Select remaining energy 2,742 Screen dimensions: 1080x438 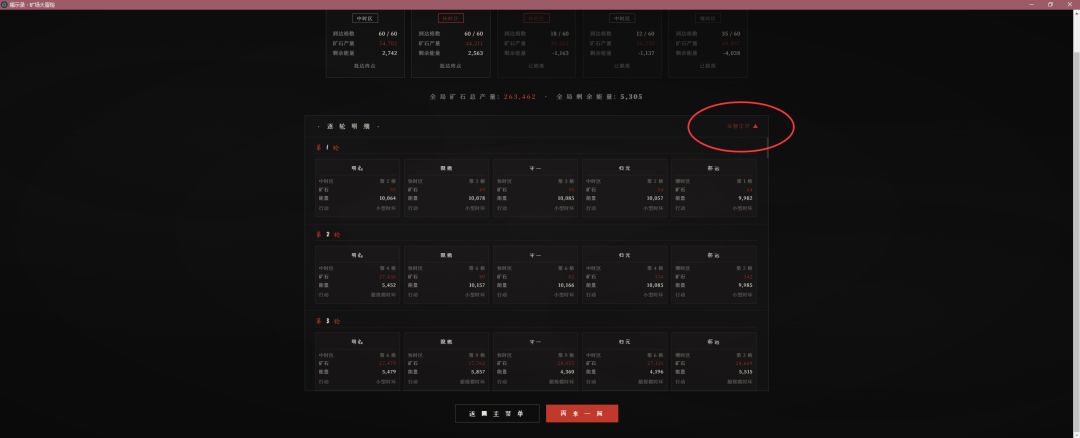coord(388,52)
